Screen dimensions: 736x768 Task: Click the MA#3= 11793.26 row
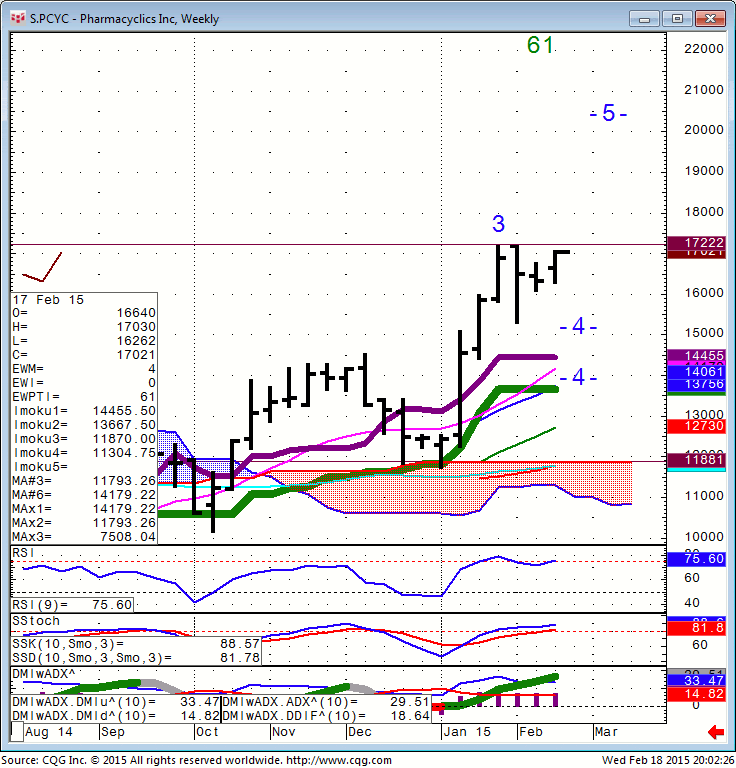84,481
